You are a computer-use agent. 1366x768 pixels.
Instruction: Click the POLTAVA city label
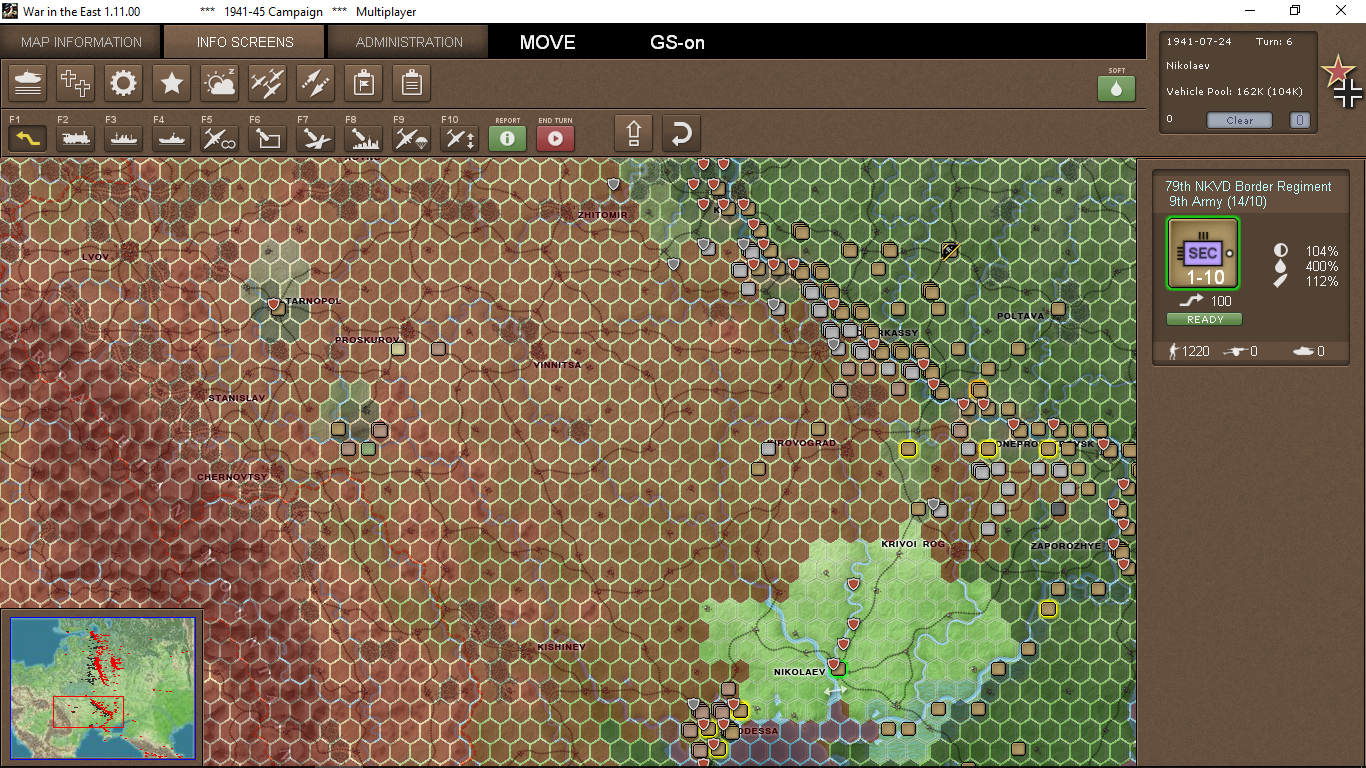pos(1020,316)
